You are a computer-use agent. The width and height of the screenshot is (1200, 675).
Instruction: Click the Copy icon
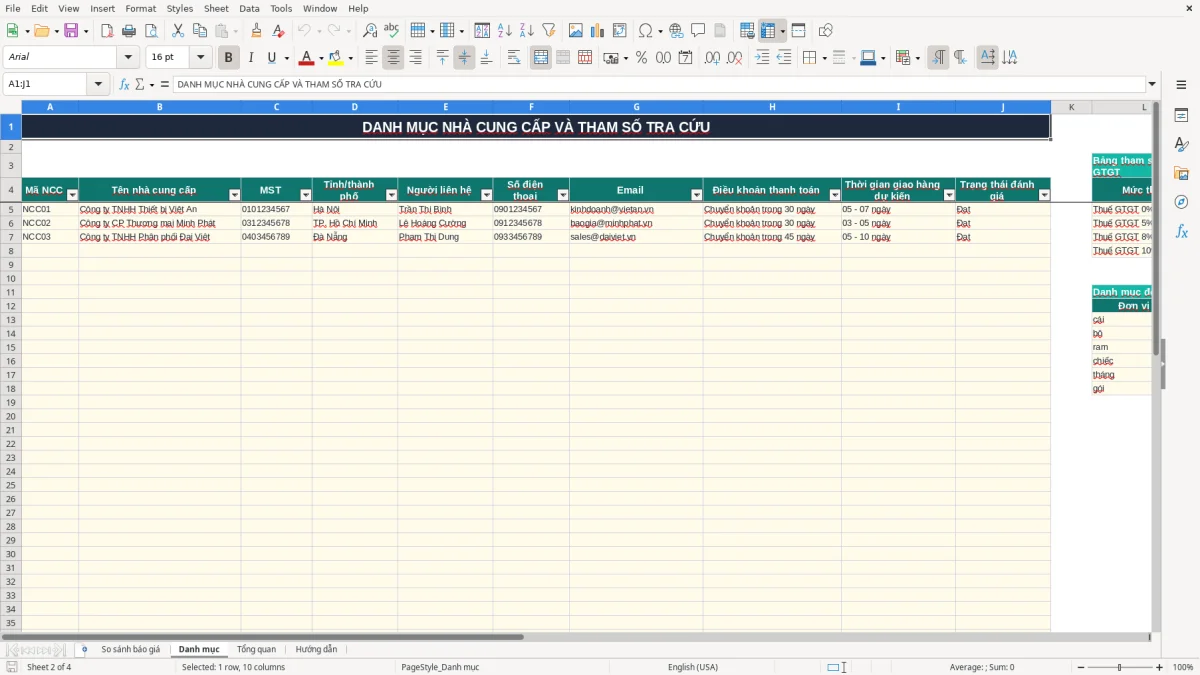click(200, 31)
